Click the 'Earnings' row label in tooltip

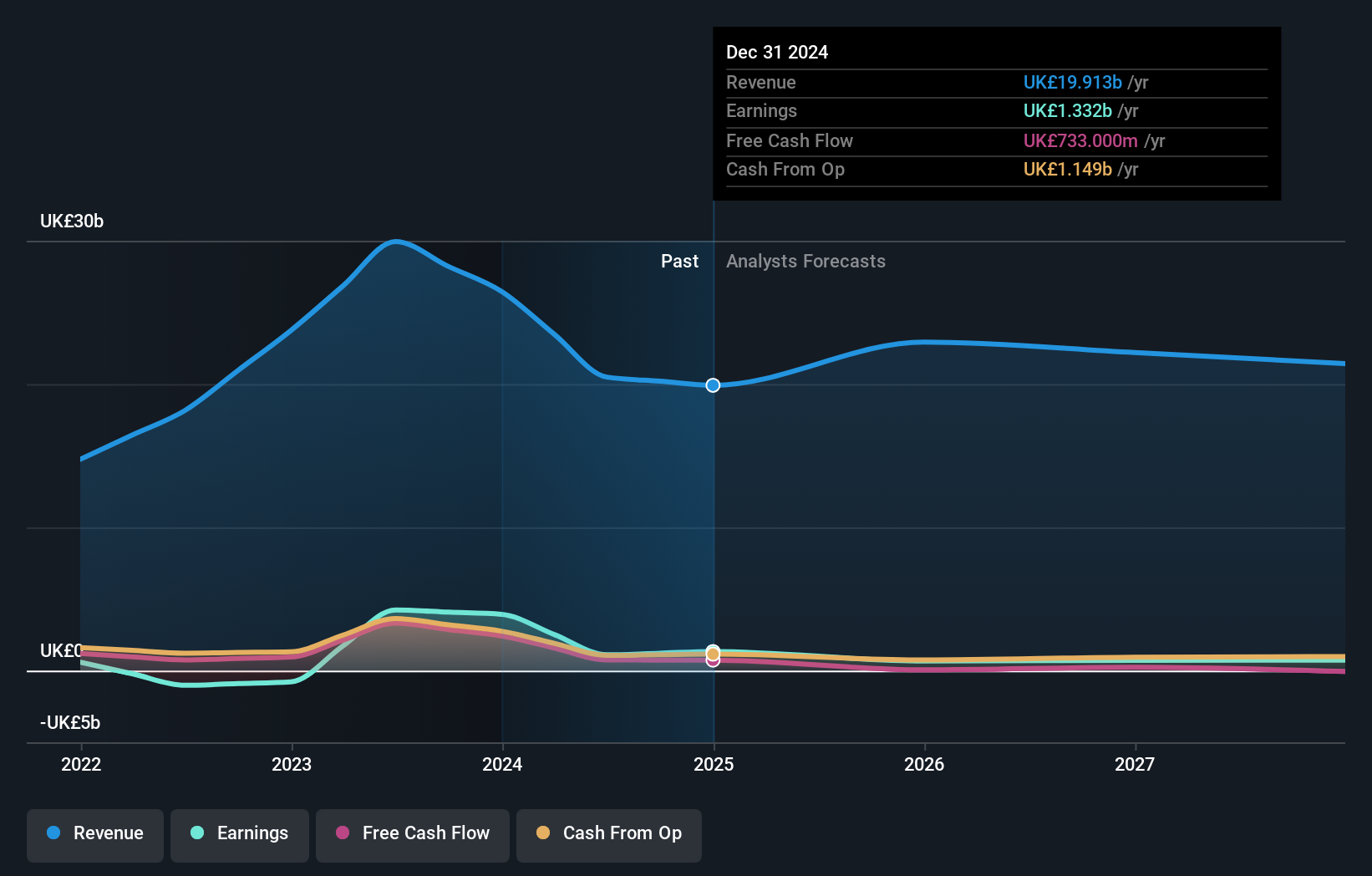(761, 111)
